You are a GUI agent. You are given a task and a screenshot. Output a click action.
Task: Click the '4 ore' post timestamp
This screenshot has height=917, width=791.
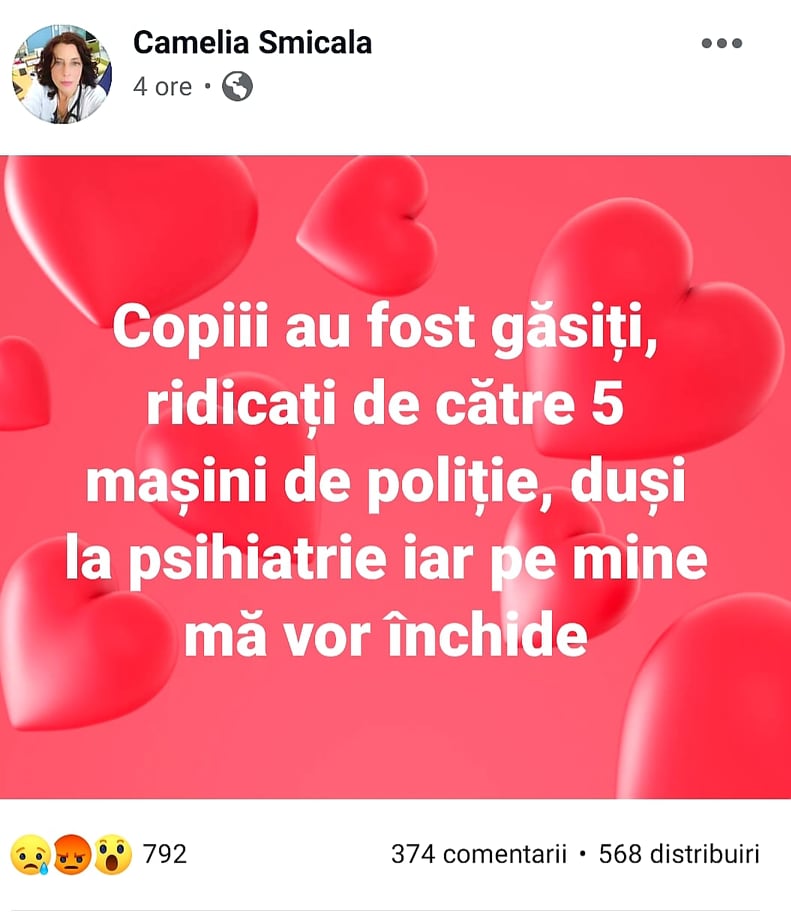162,87
